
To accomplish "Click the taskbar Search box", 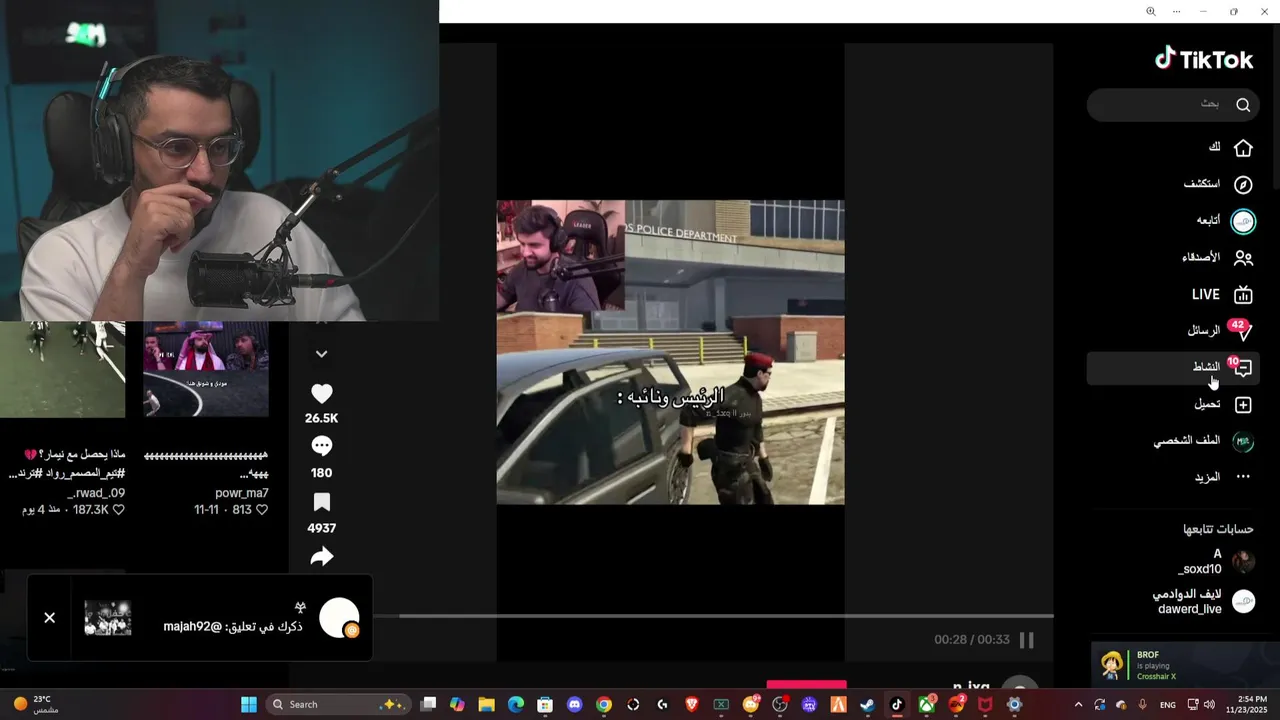I will click(337, 705).
